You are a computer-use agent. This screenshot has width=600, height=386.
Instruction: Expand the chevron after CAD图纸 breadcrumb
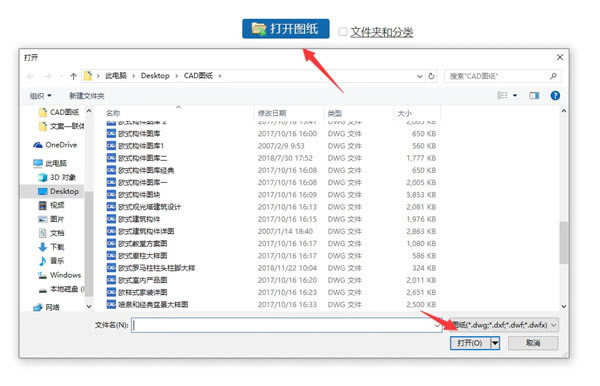point(220,76)
